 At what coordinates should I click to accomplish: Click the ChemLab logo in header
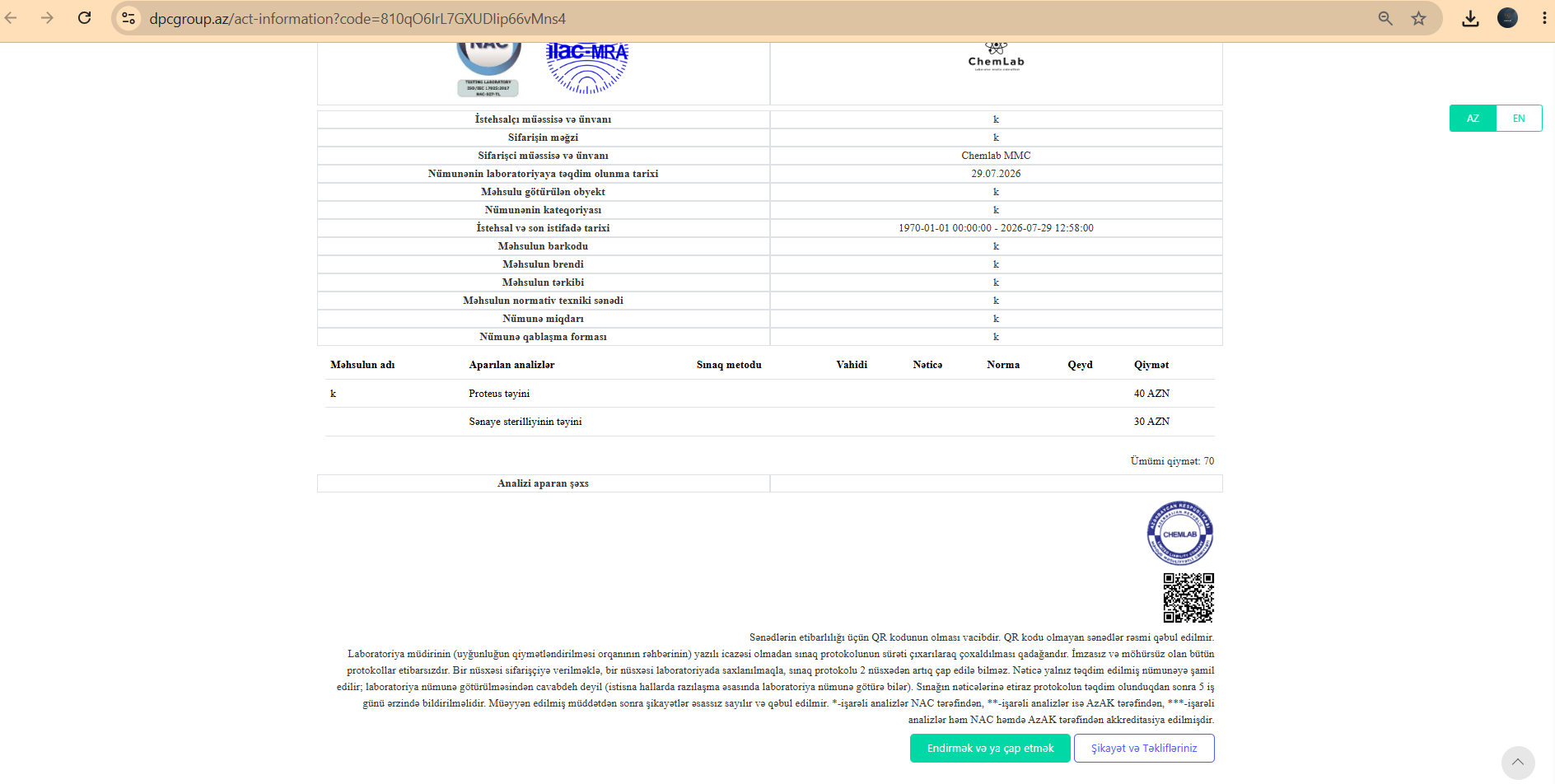click(x=996, y=57)
